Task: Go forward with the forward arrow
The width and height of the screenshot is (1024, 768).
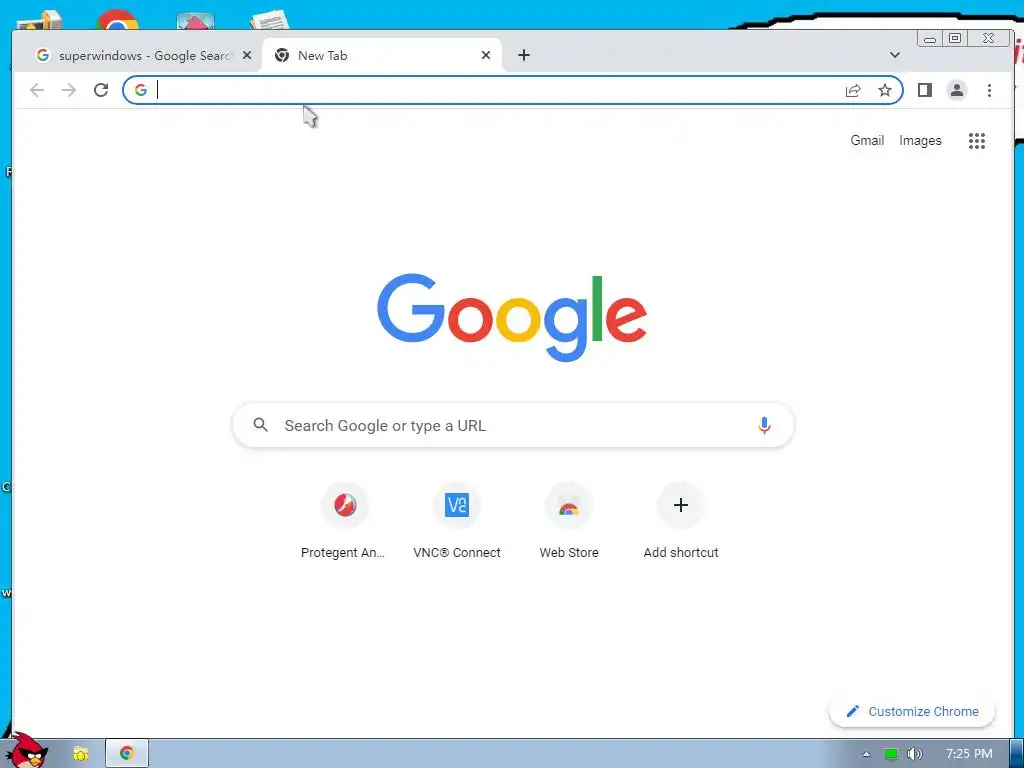Action: [69, 90]
